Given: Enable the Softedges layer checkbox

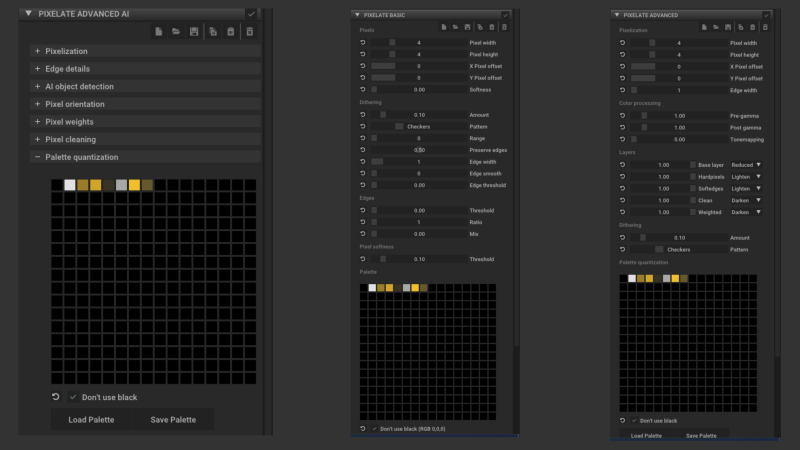Looking at the screenshot, I should (693, 188).
